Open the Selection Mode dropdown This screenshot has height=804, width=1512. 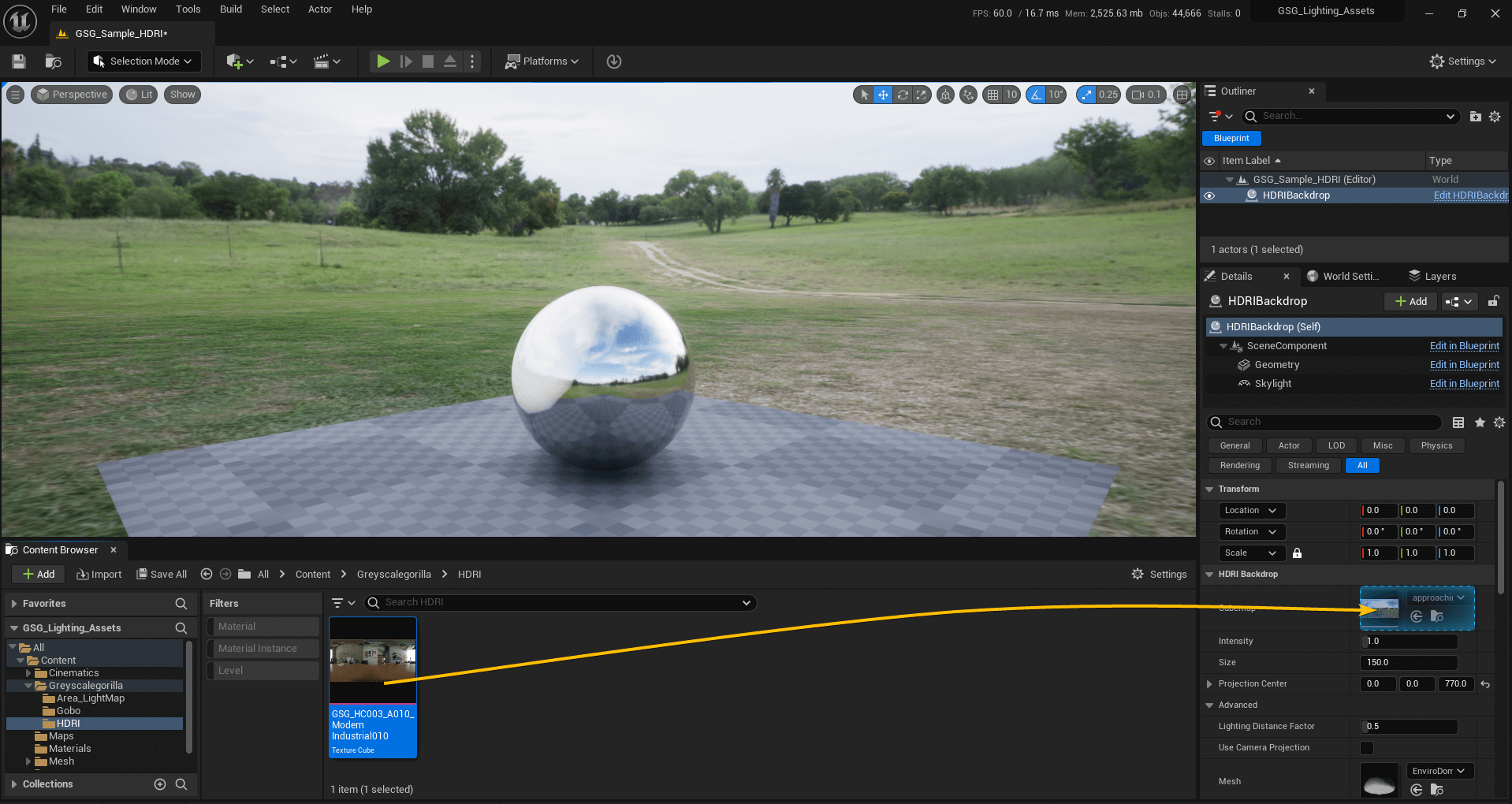point(143,61)
